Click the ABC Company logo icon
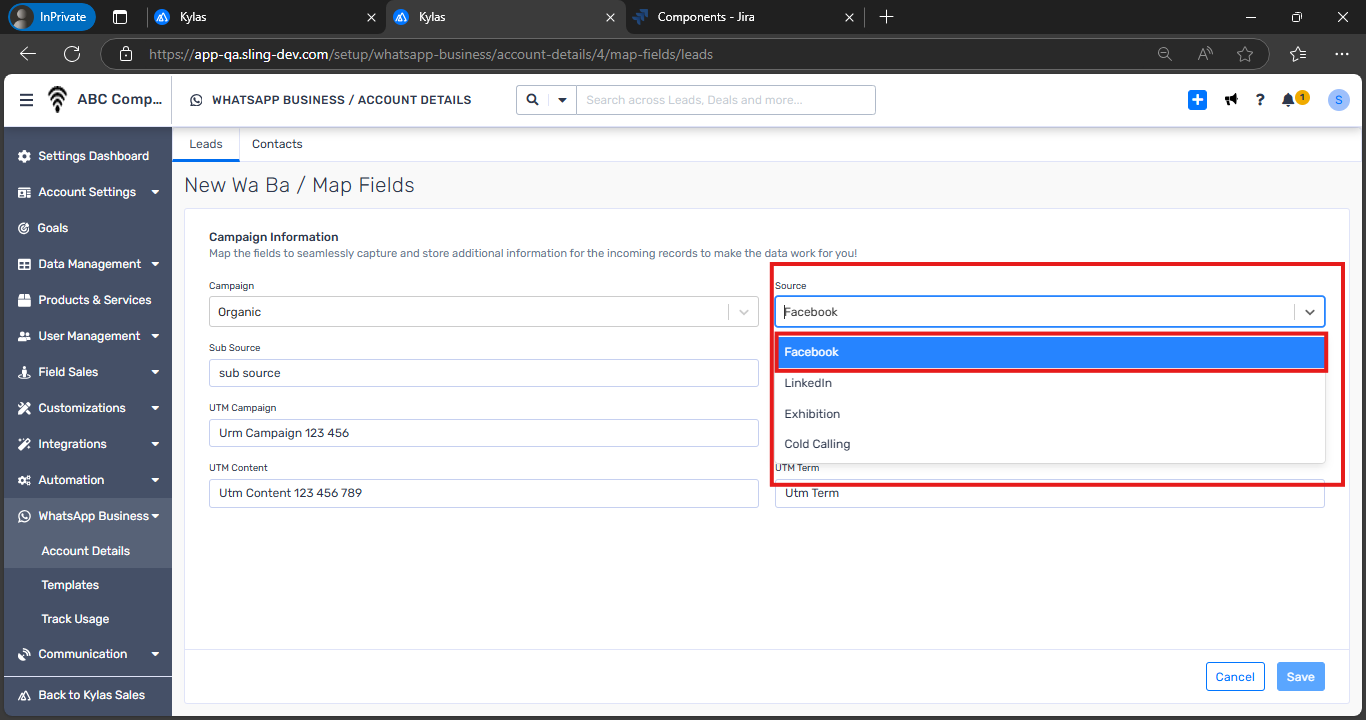This screenshot has height=720, width=1366. tap(57, 100)
